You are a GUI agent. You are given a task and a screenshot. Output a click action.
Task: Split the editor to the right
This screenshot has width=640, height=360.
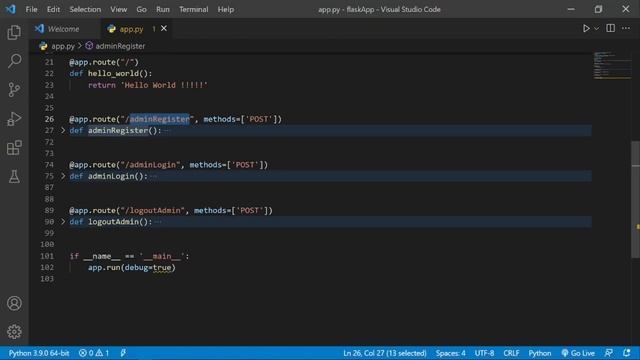click(x=610, y=28)
